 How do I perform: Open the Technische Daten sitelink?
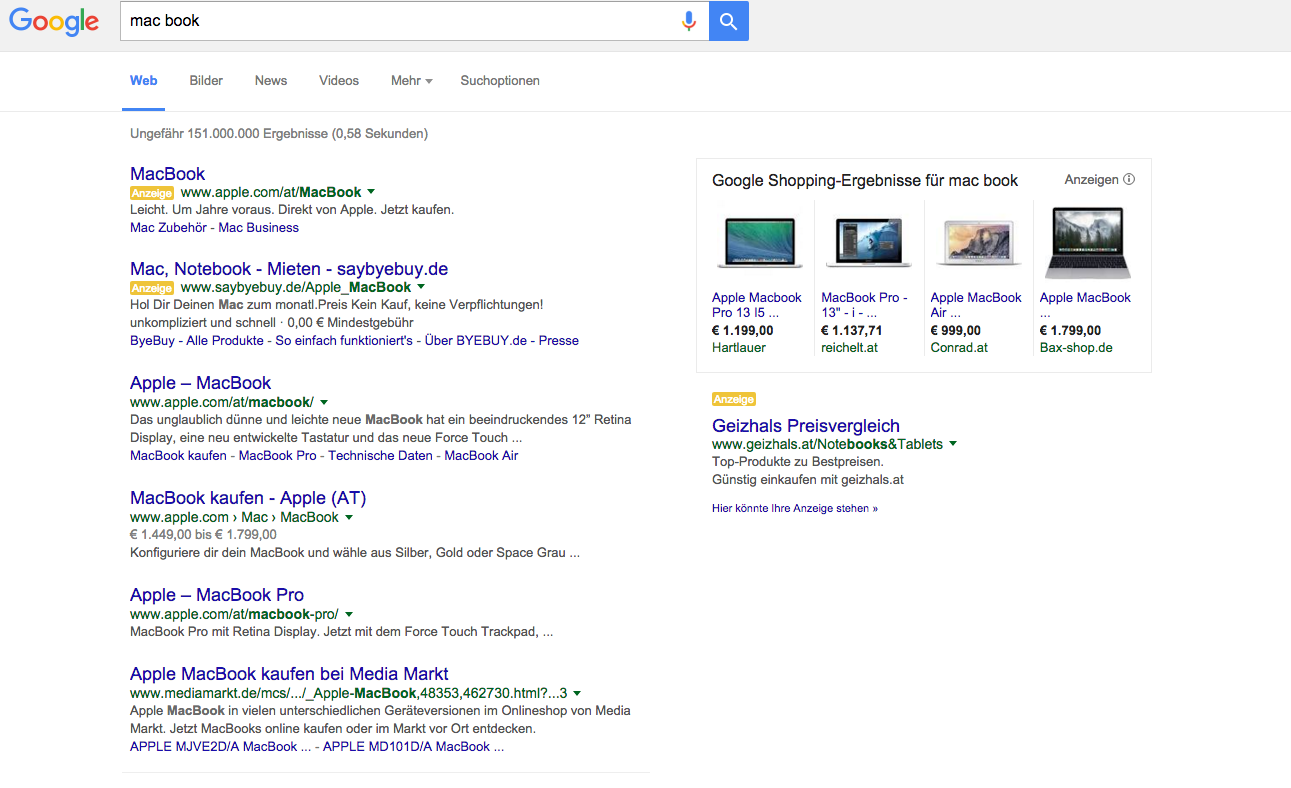click(381, 455)
